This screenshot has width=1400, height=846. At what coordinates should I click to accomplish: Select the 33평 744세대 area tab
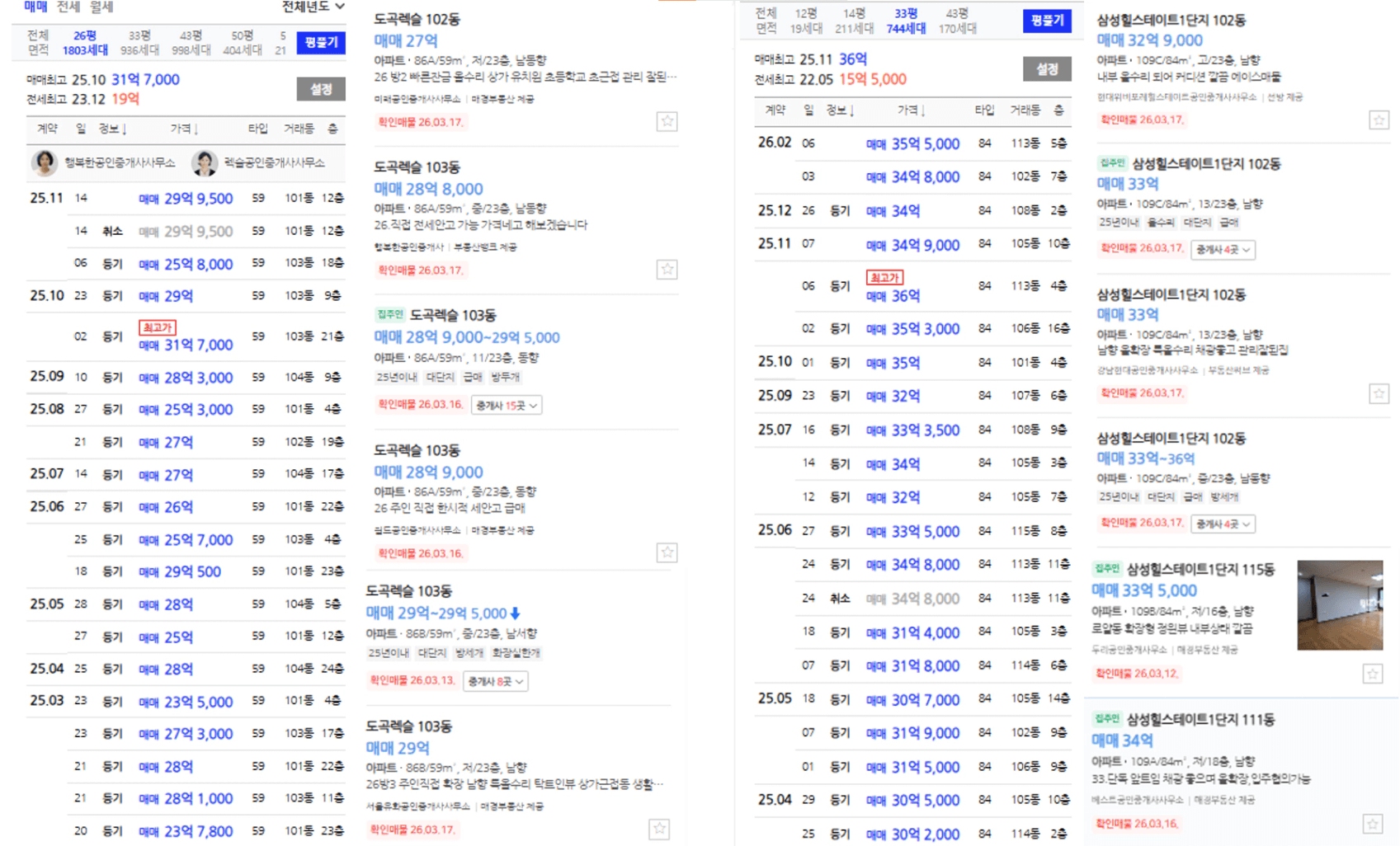906,21
